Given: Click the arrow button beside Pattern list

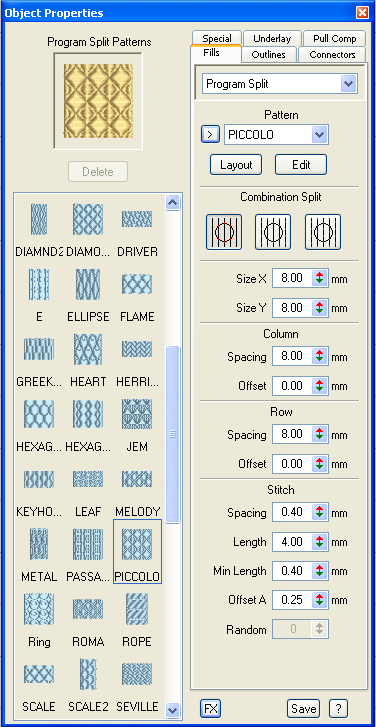Looking at the screenshot, I should click(210, 135).
